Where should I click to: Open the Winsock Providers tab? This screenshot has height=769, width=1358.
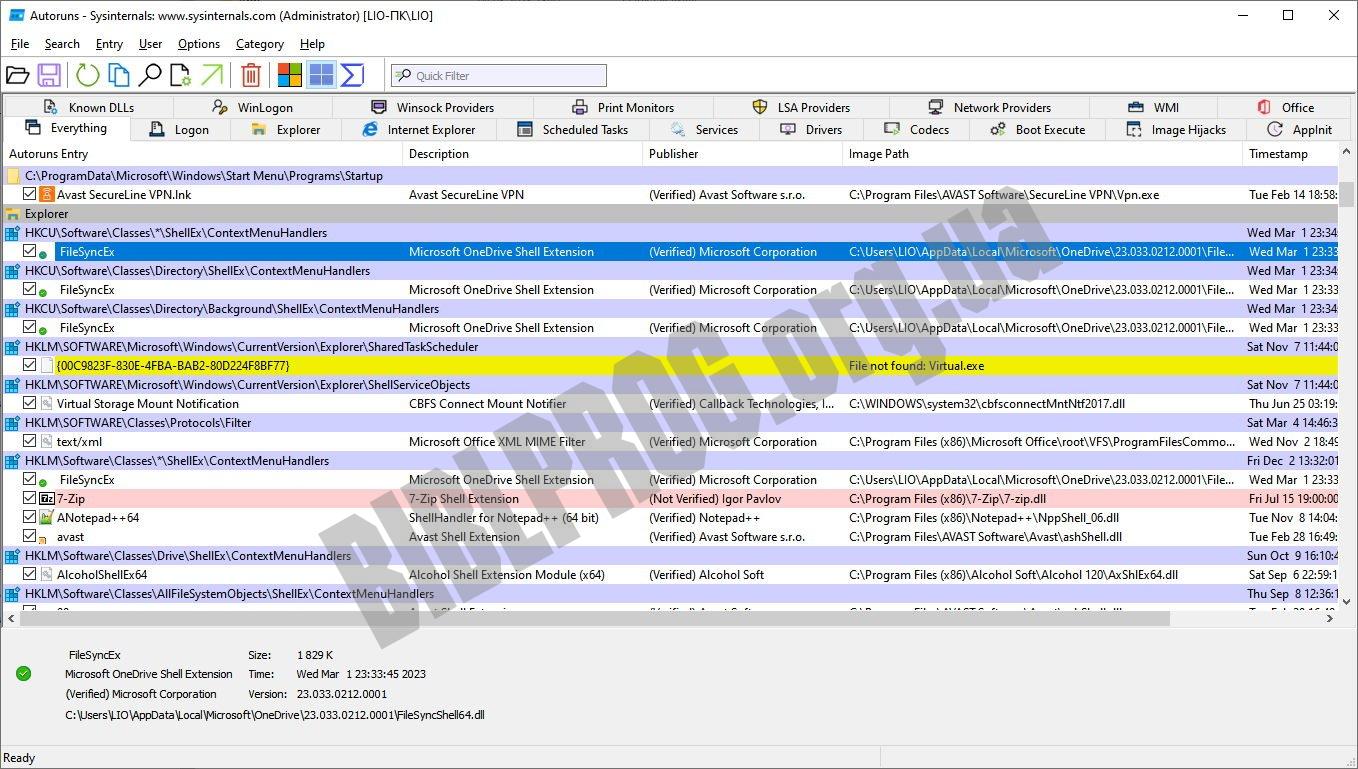click(x=433, y=107)
